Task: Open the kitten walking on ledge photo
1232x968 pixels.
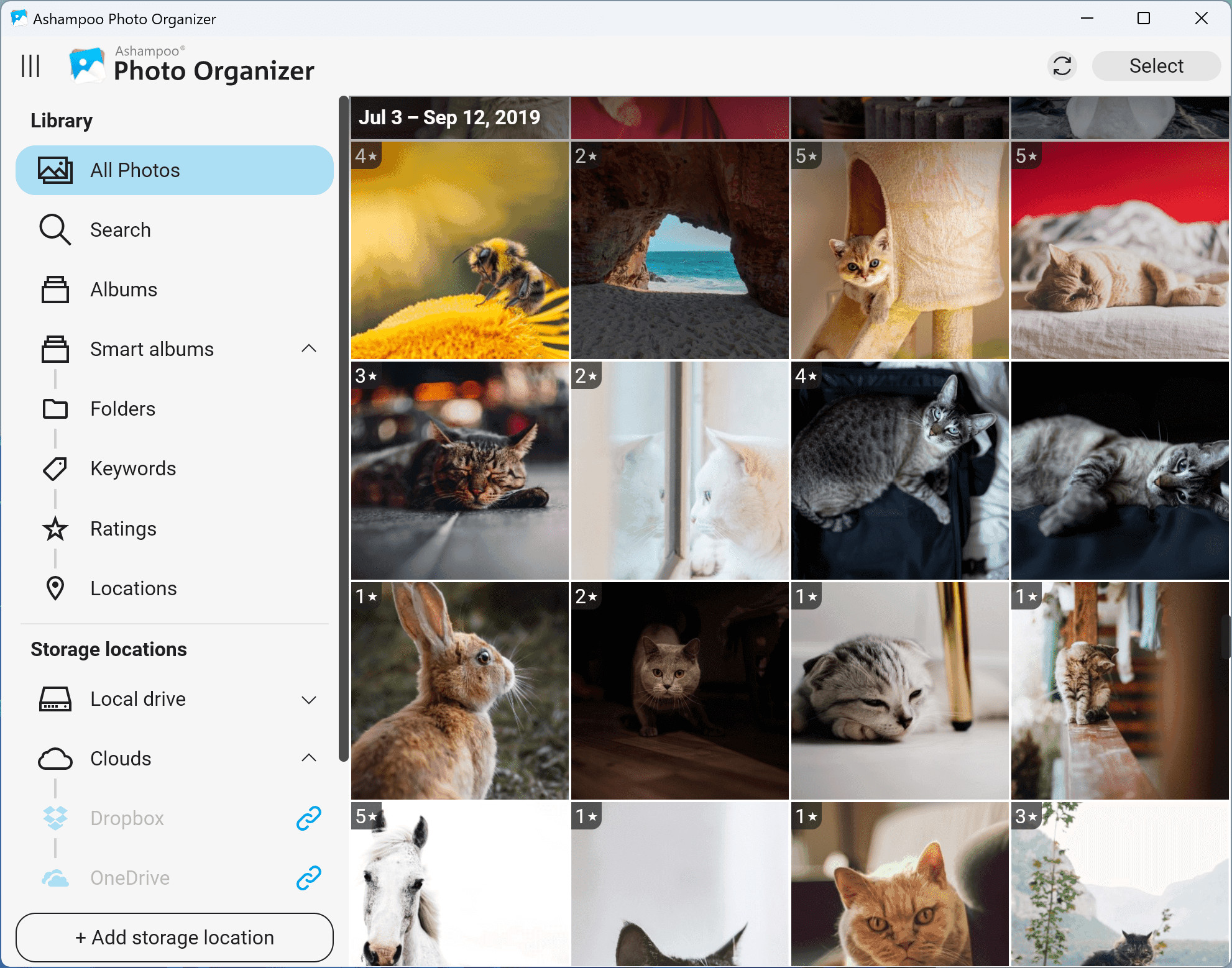Action: tap(1120, 690)
